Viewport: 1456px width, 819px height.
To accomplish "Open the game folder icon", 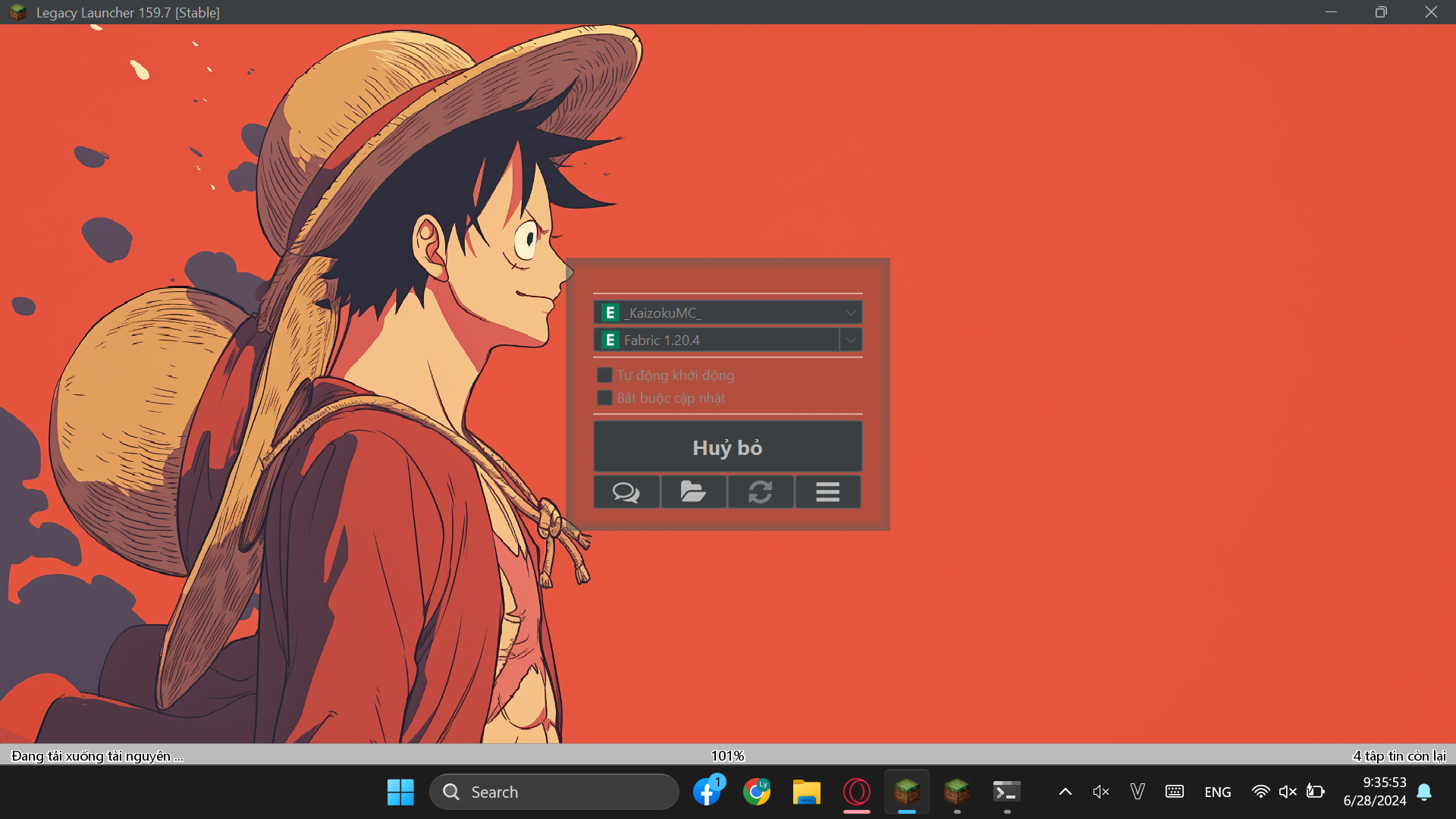I will point(693,492).
